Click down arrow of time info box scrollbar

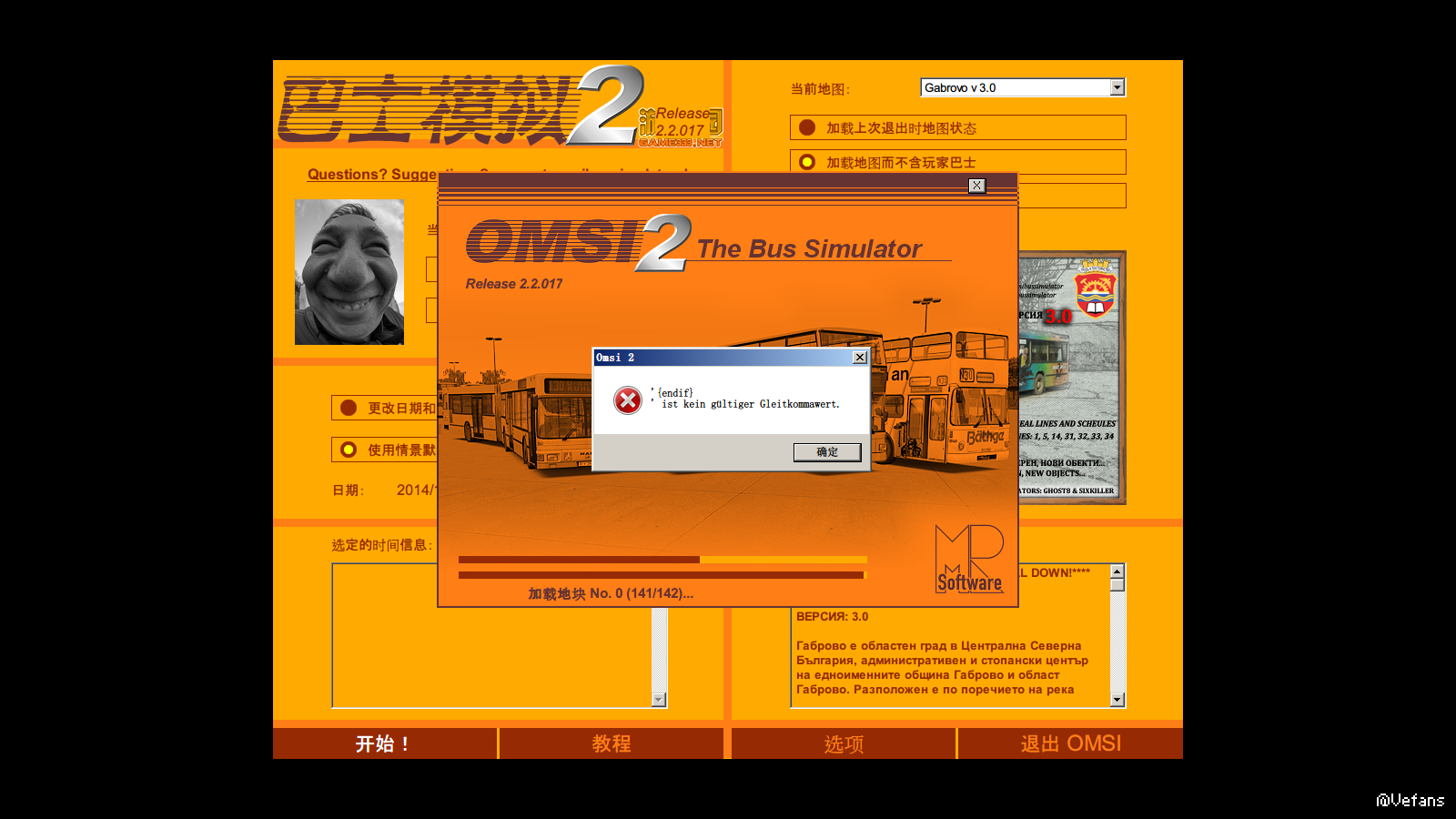pyautogui.click(x=659, y=700)
